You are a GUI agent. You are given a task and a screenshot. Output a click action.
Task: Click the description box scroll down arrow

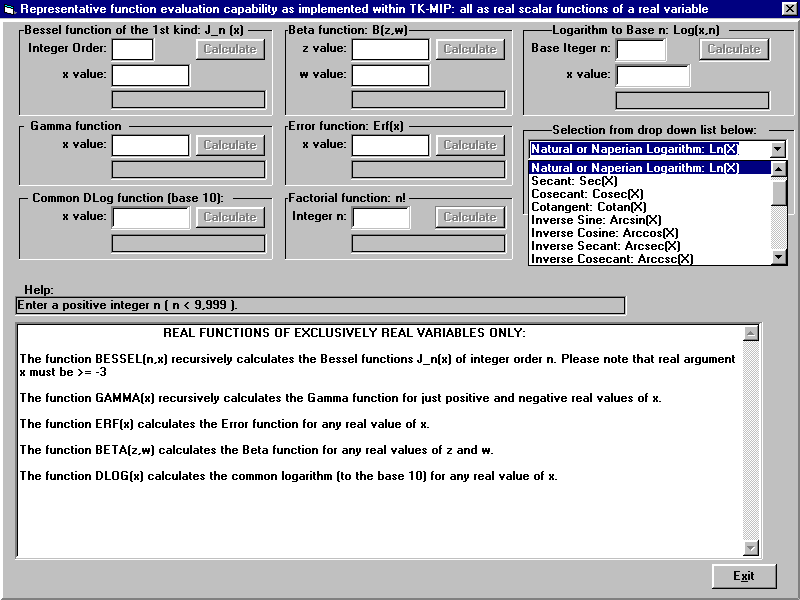pos(751,548)
